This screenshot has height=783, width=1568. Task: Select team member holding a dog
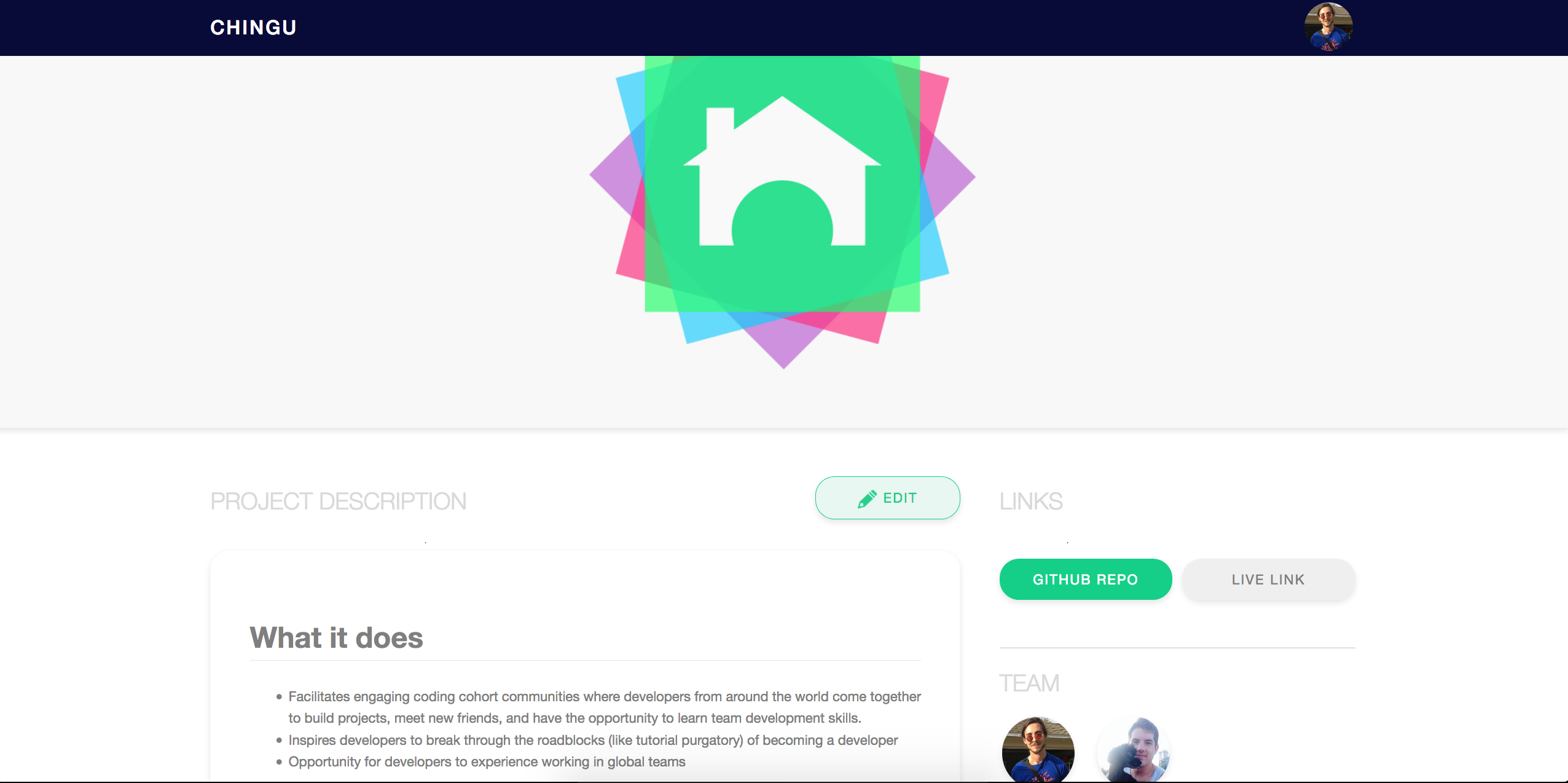pyautogui.click(x=1134, y=750)
